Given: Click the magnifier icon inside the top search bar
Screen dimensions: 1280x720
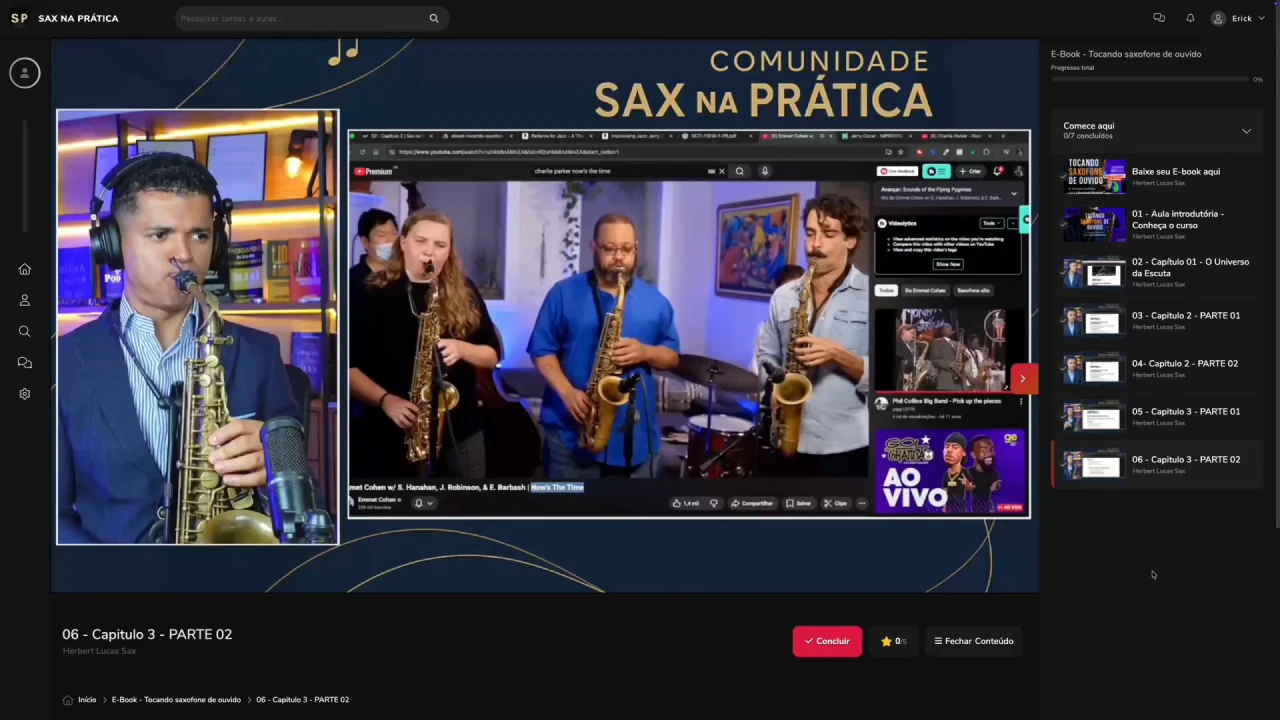Looking at the screenshot, I should (x=434, y=18).
